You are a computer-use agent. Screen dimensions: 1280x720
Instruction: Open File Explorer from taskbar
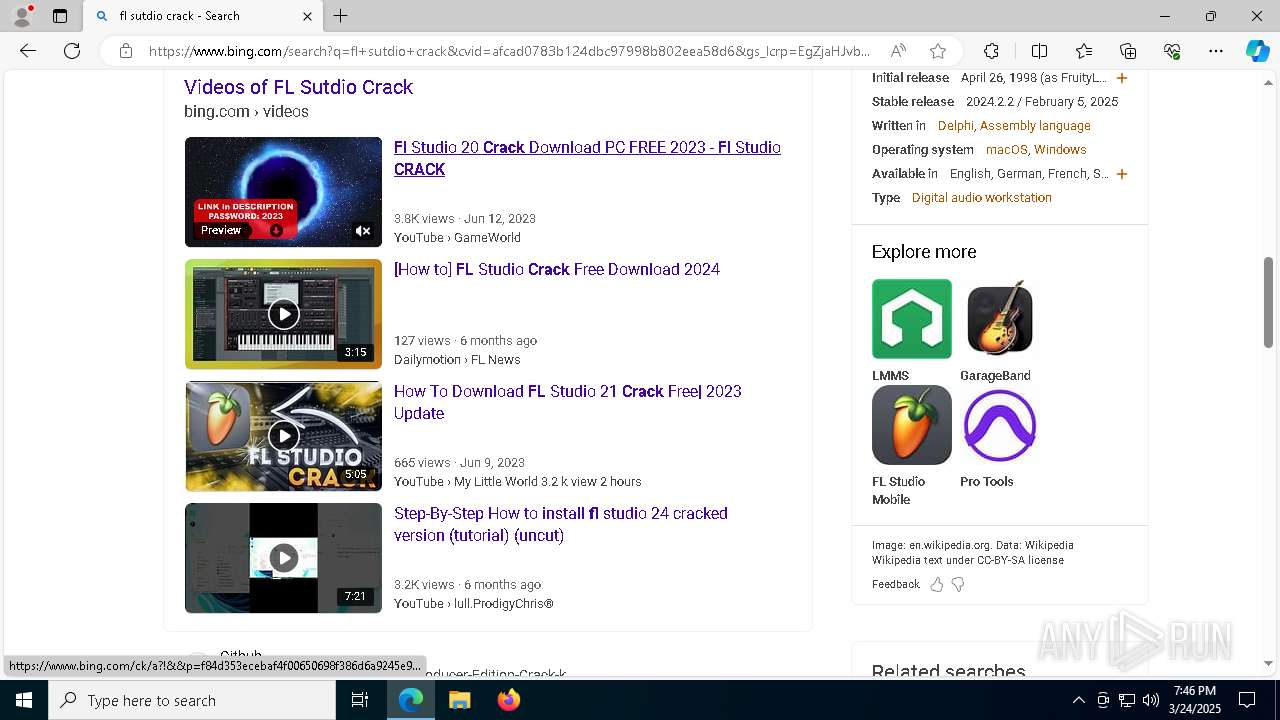(459, 700)
